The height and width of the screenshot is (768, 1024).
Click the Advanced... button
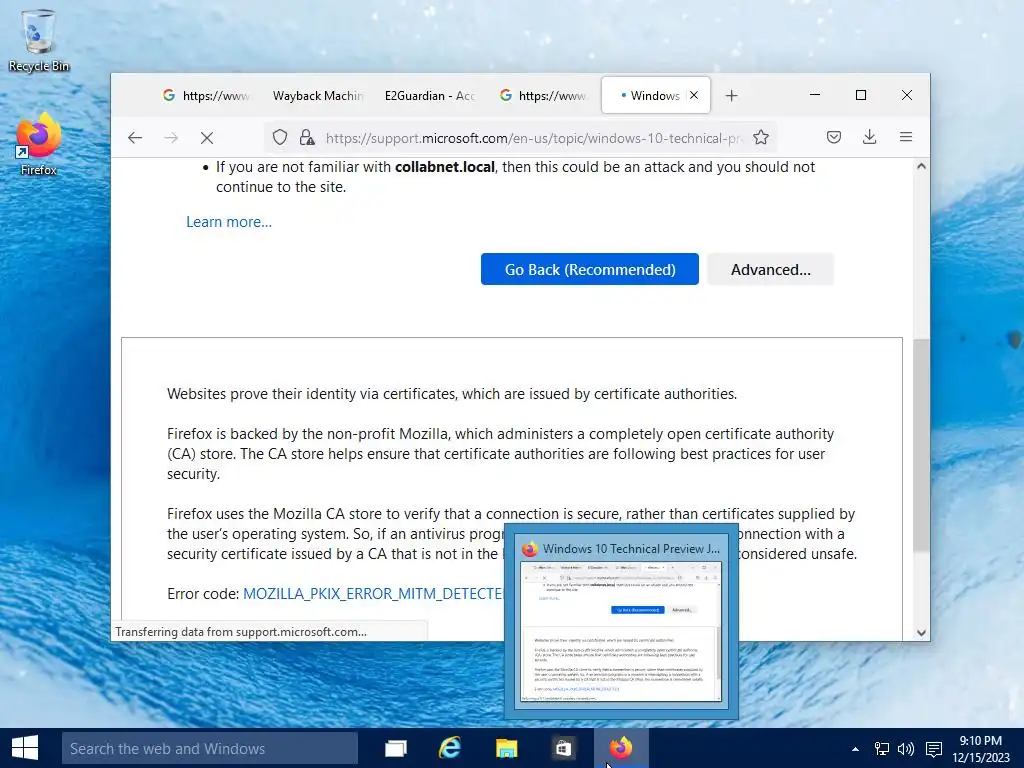771,269
